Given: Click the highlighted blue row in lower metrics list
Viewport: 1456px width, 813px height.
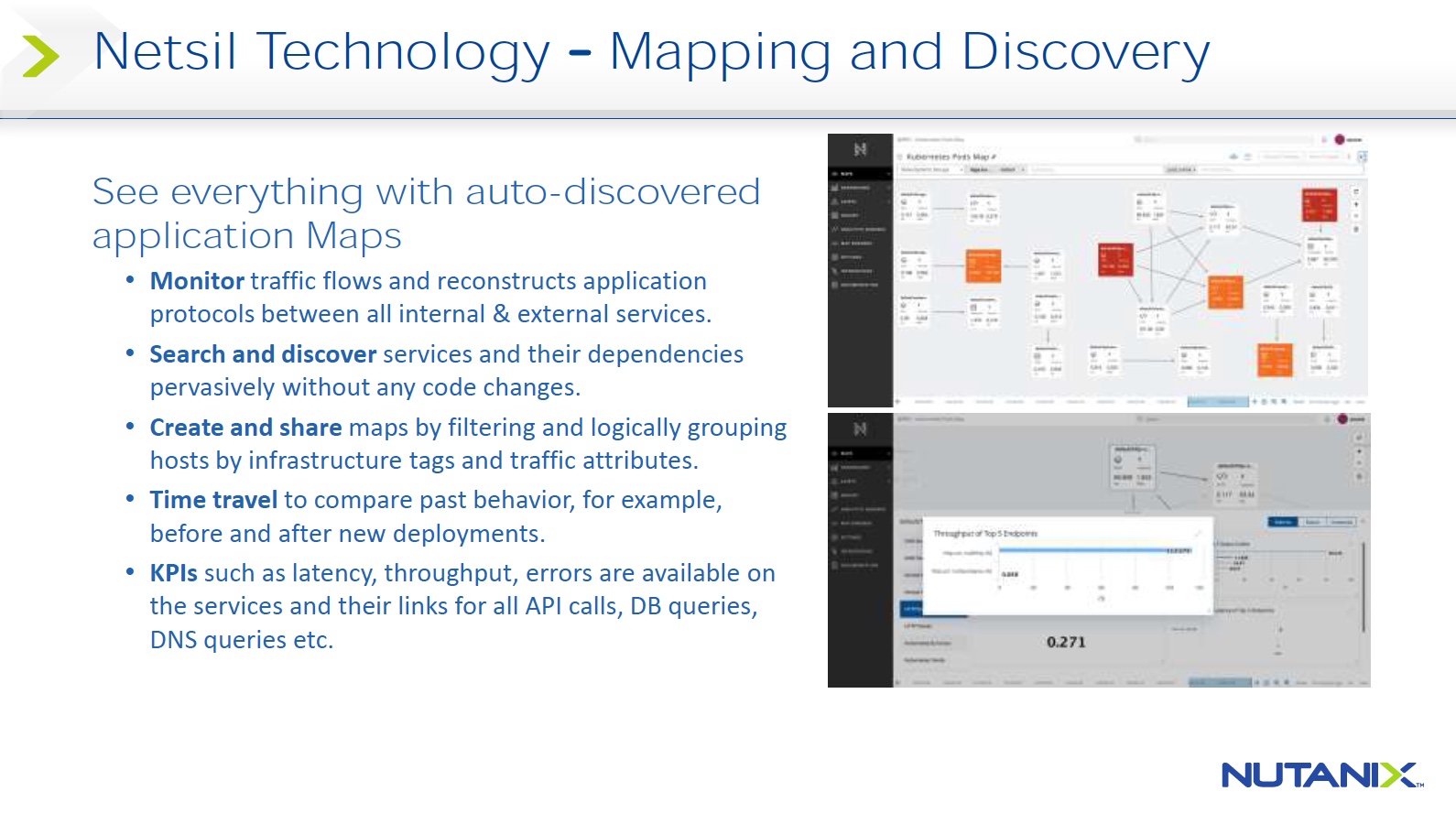Looking at the screenshot, I should (x=912, y=609).
